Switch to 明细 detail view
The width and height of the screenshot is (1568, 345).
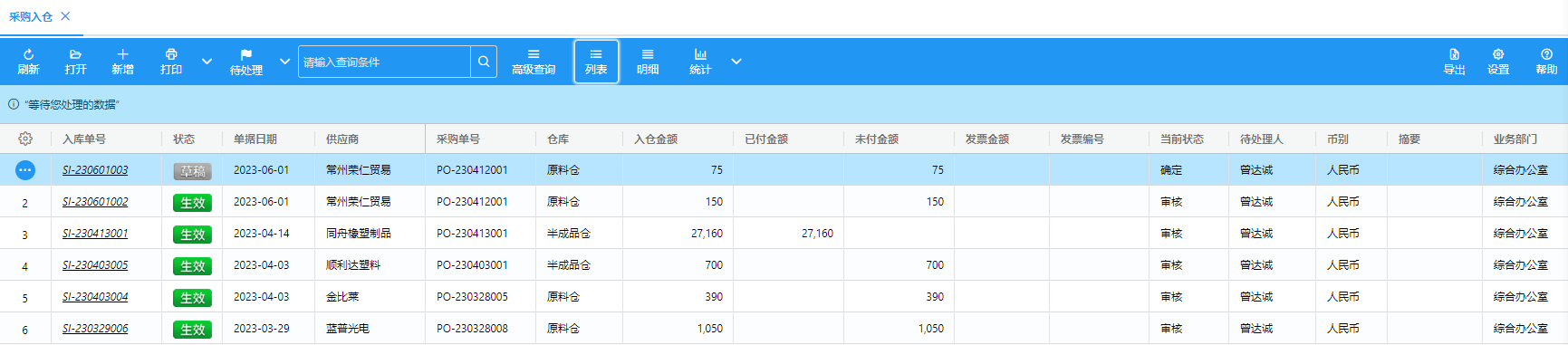648,62
